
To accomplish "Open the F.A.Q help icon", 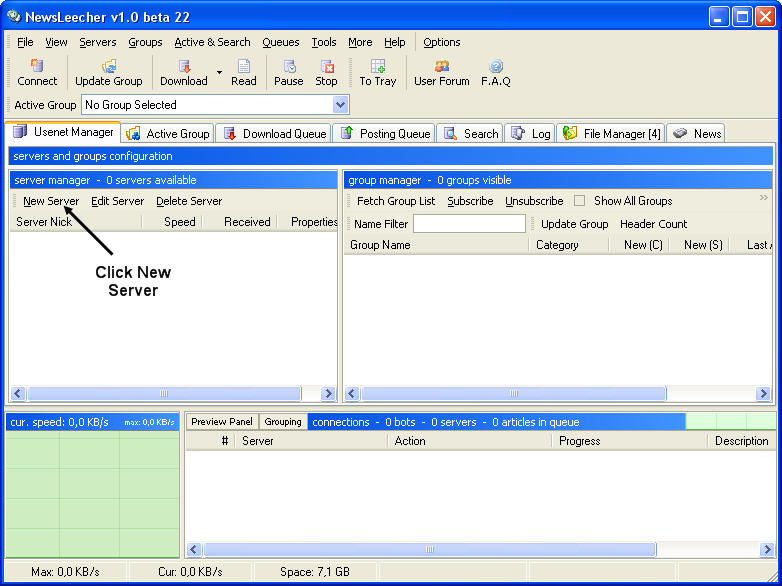I will tap(496, 66).
